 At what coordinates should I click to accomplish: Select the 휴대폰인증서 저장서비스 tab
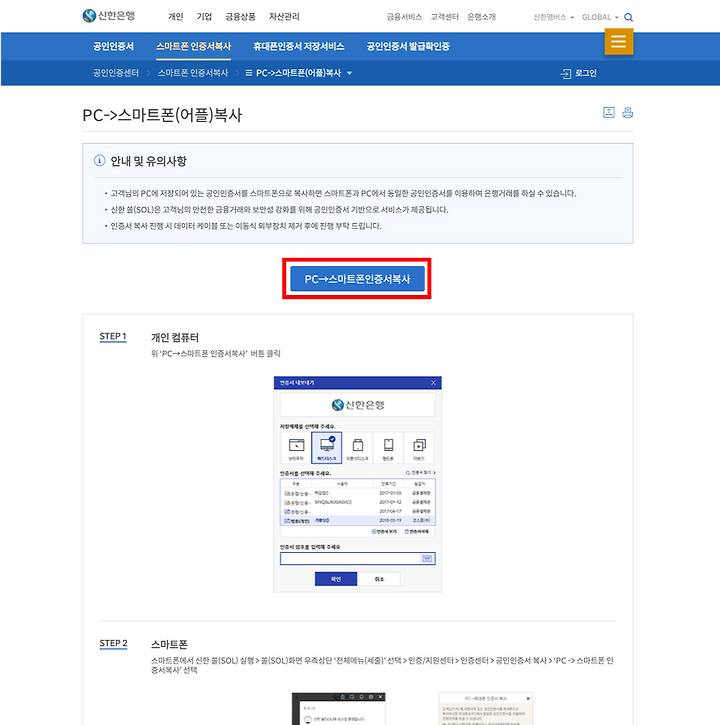[x=299, y=46]
